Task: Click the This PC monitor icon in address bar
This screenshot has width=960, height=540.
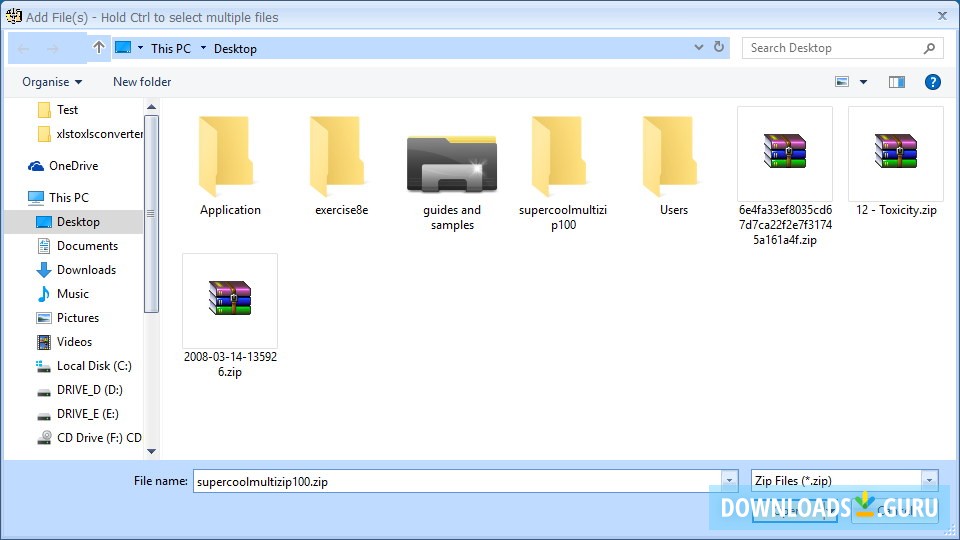Action: click(123, 48)
